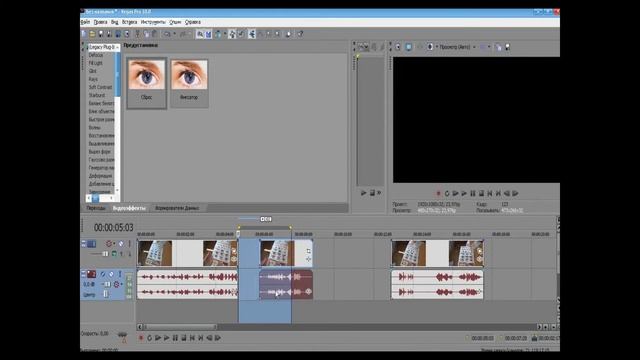
Task: Click Split Screen View icon in preview
Action: (430, 47)
